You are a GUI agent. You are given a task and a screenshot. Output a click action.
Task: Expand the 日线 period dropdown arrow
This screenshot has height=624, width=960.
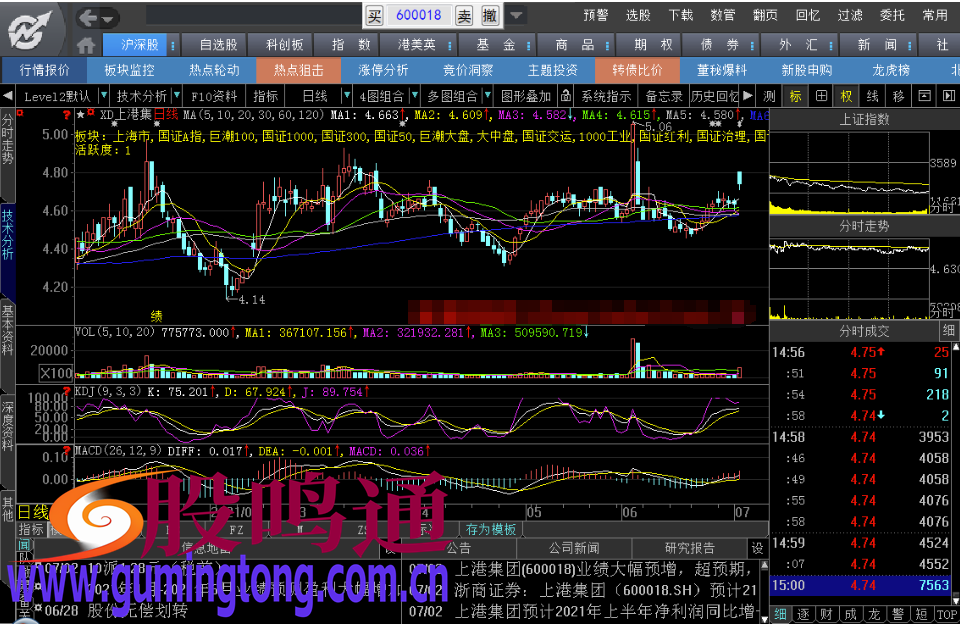point(347,96)
